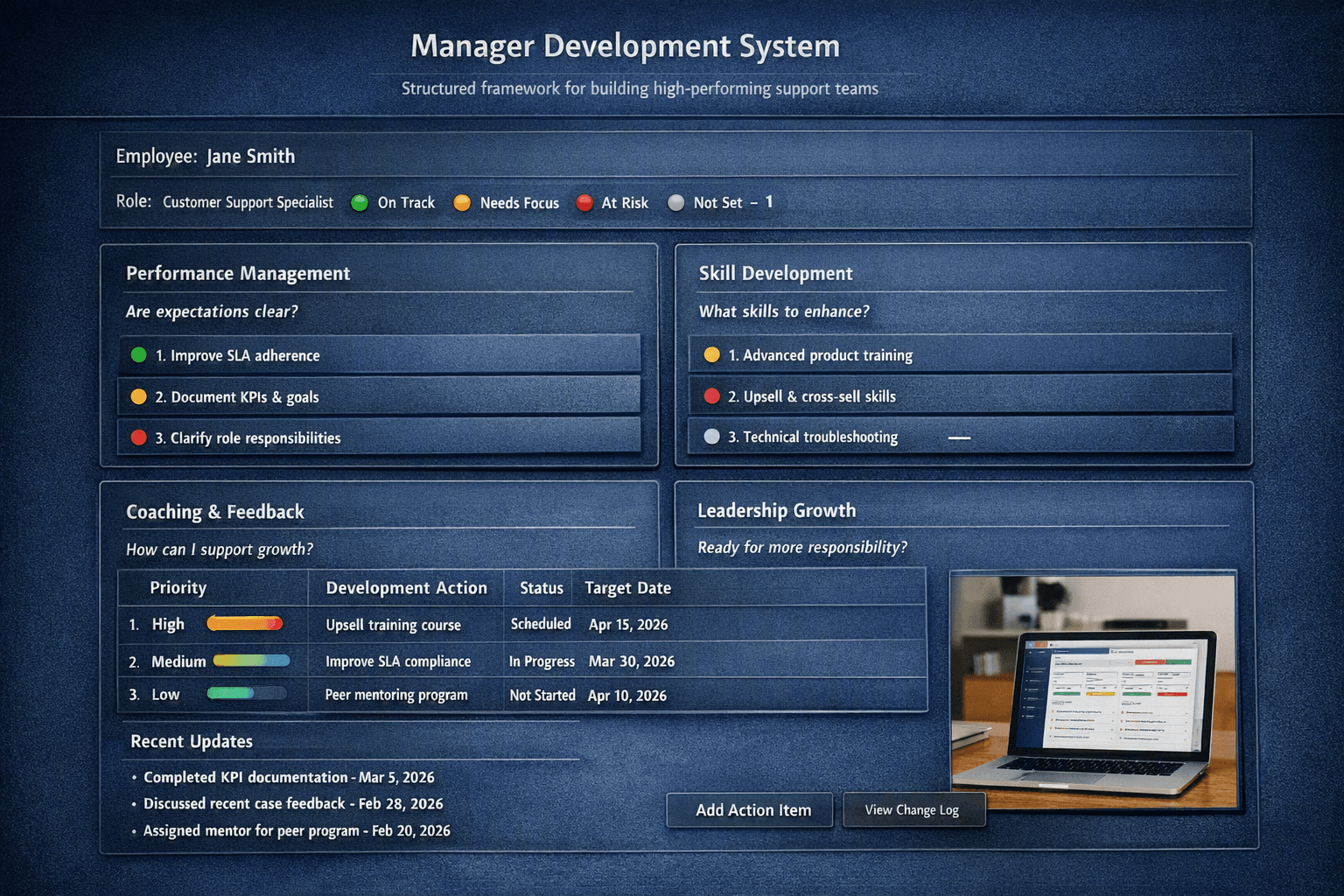Open the laptop dashboard thumbnail image
The height and width of the screenshot is (896, 1344).
[x=1094, y=689]
